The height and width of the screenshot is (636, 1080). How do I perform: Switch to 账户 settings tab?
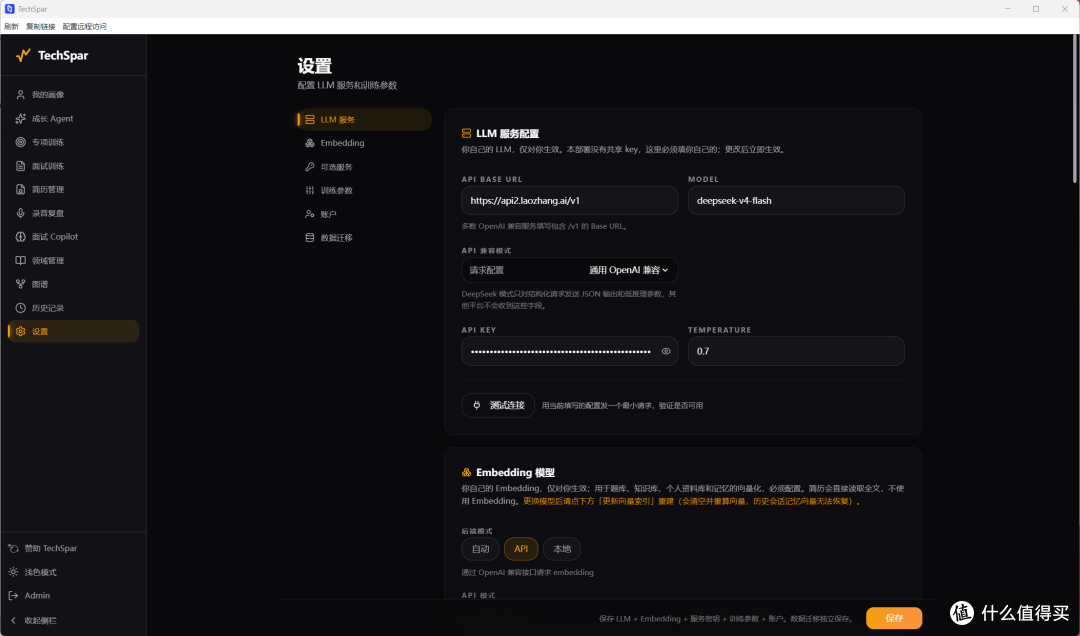click(x=364, y=214)
